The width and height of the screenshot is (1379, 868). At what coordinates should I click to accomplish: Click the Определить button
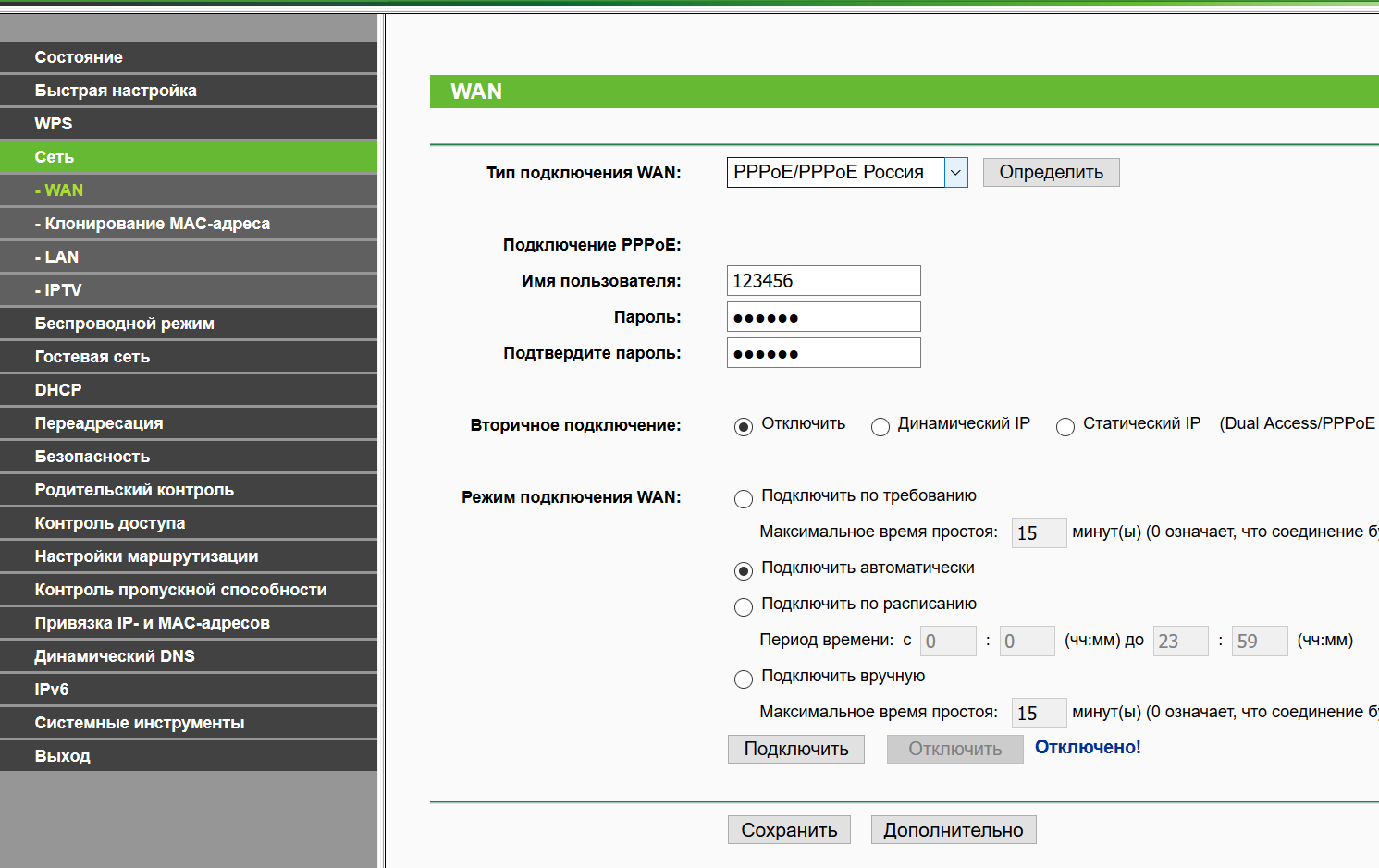pyautogui.click(x=1051, y=172)
